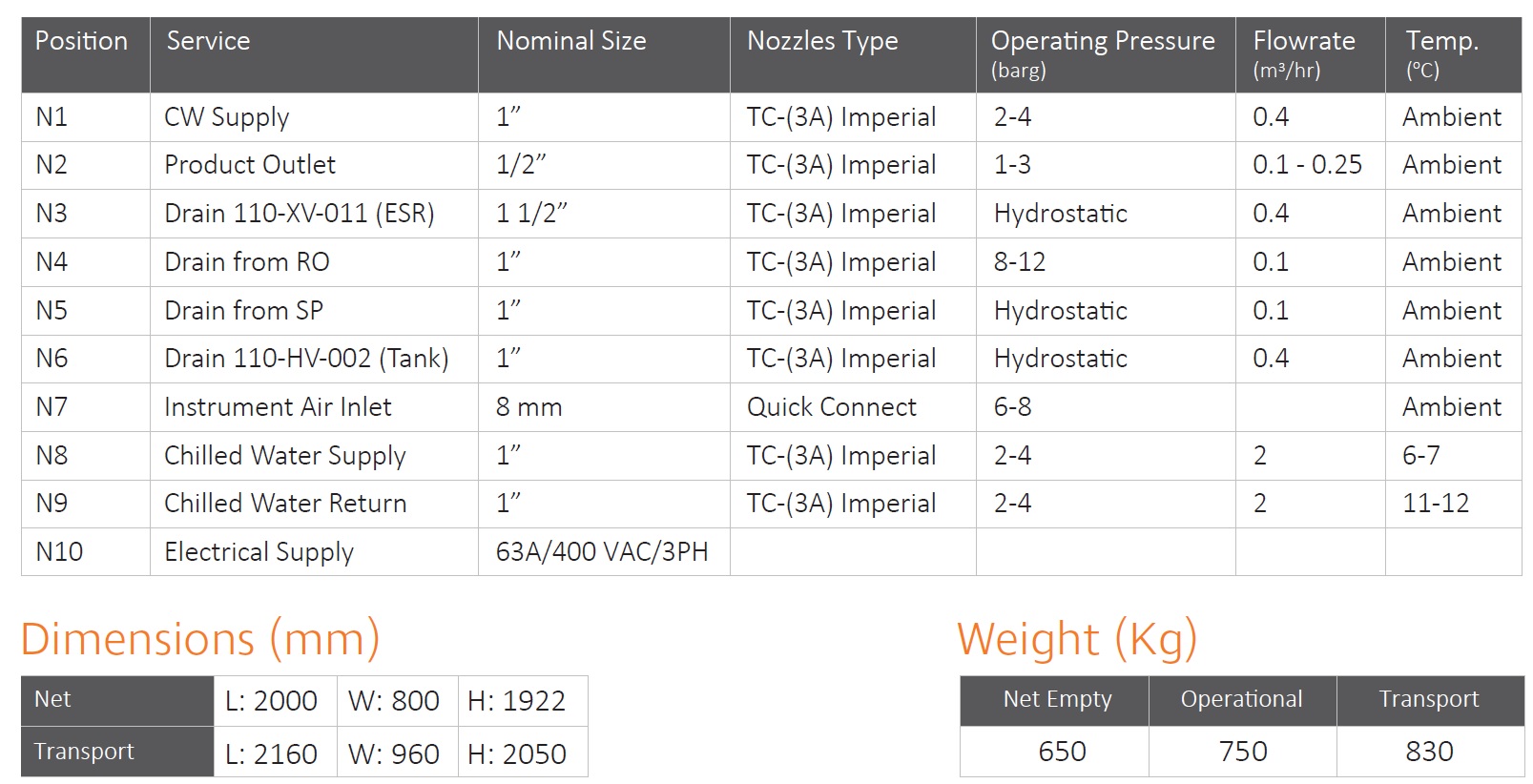Select the Quick Connect nozzle cell
The height and width of the screenshot is (784, 1533).
pos(853,407)
